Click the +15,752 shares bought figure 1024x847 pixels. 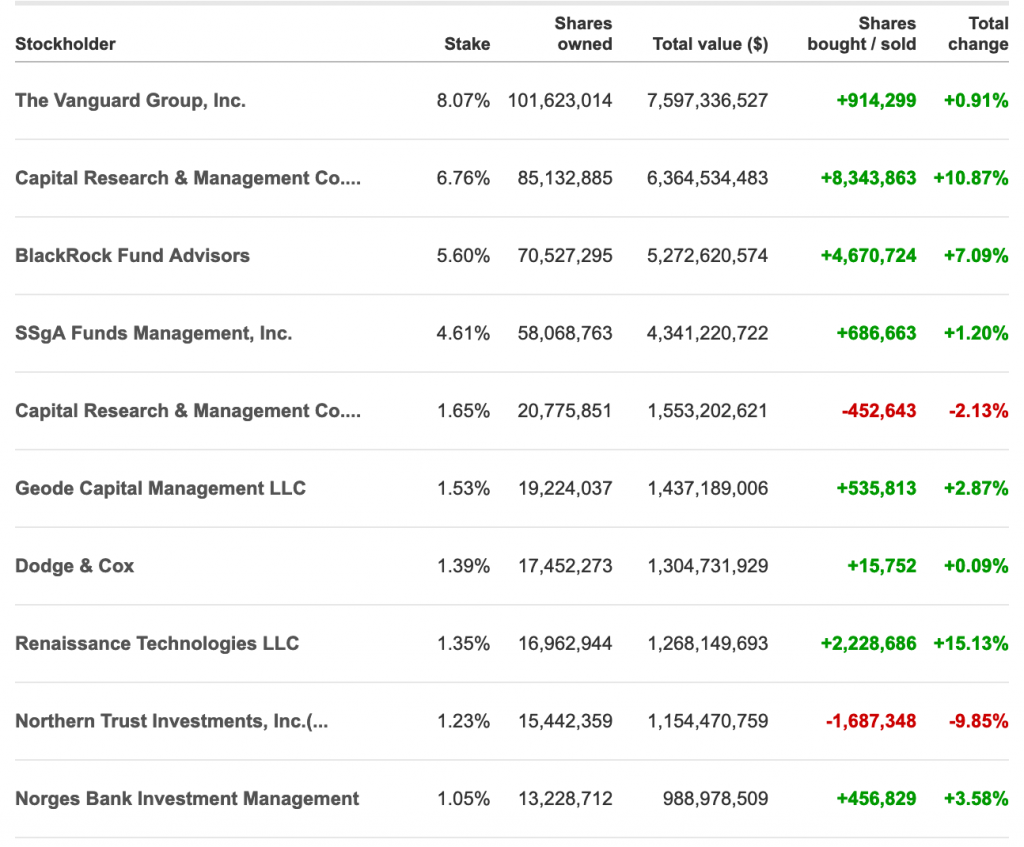click(x=882, y=566)
